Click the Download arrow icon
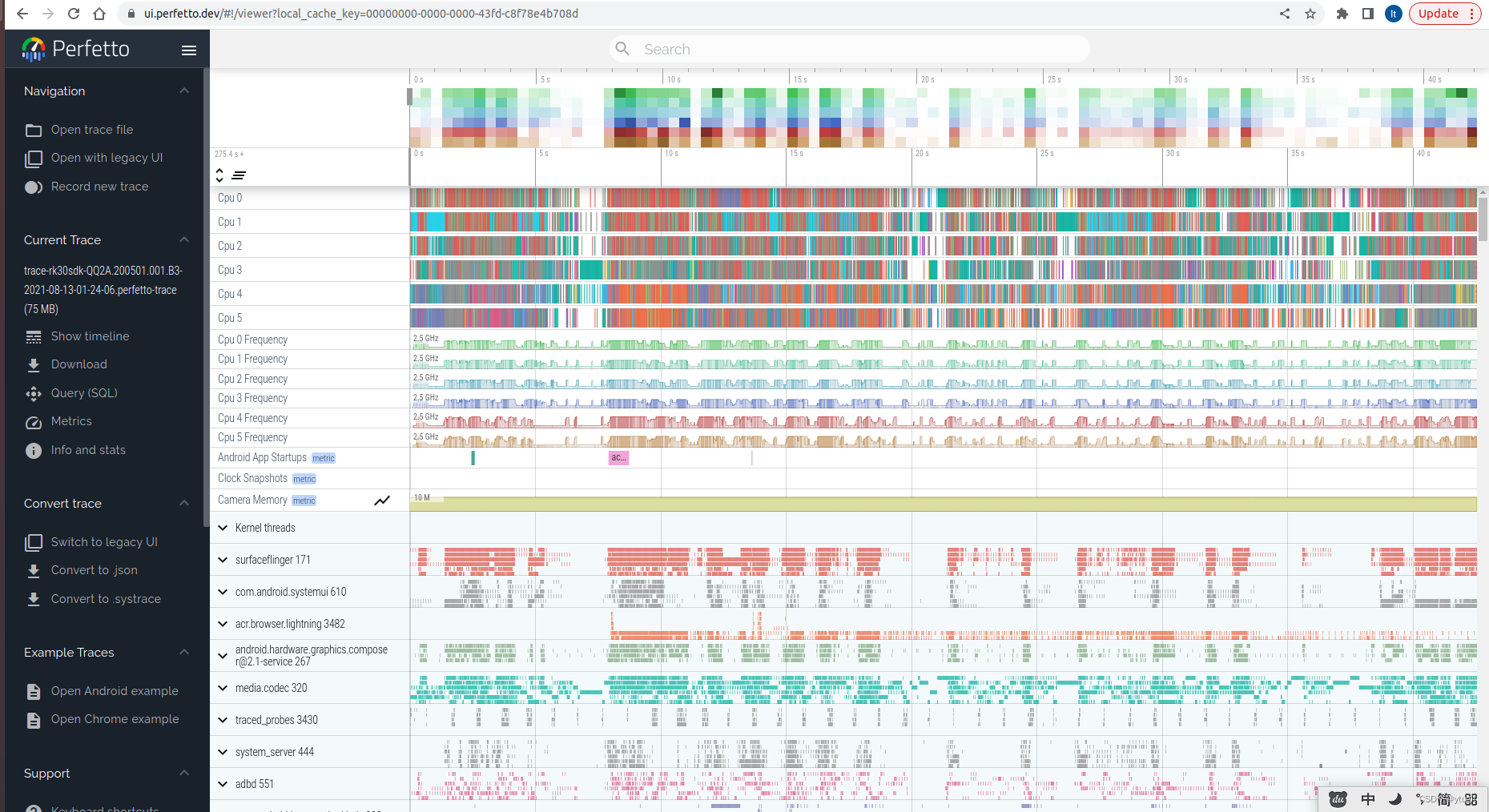Image resolution: width=1489 pixels, height=812 pixels. point(34,365)
